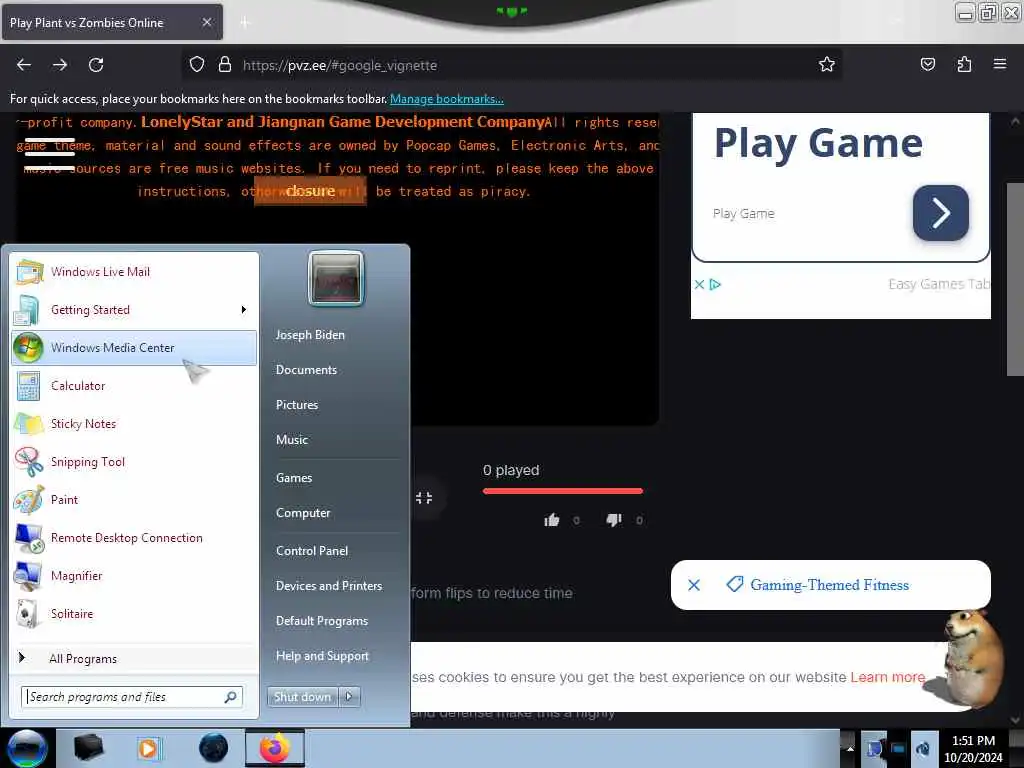Expand All Programs list
Image resolution: width=1024 pixels, height=768 pixels.
134,658
